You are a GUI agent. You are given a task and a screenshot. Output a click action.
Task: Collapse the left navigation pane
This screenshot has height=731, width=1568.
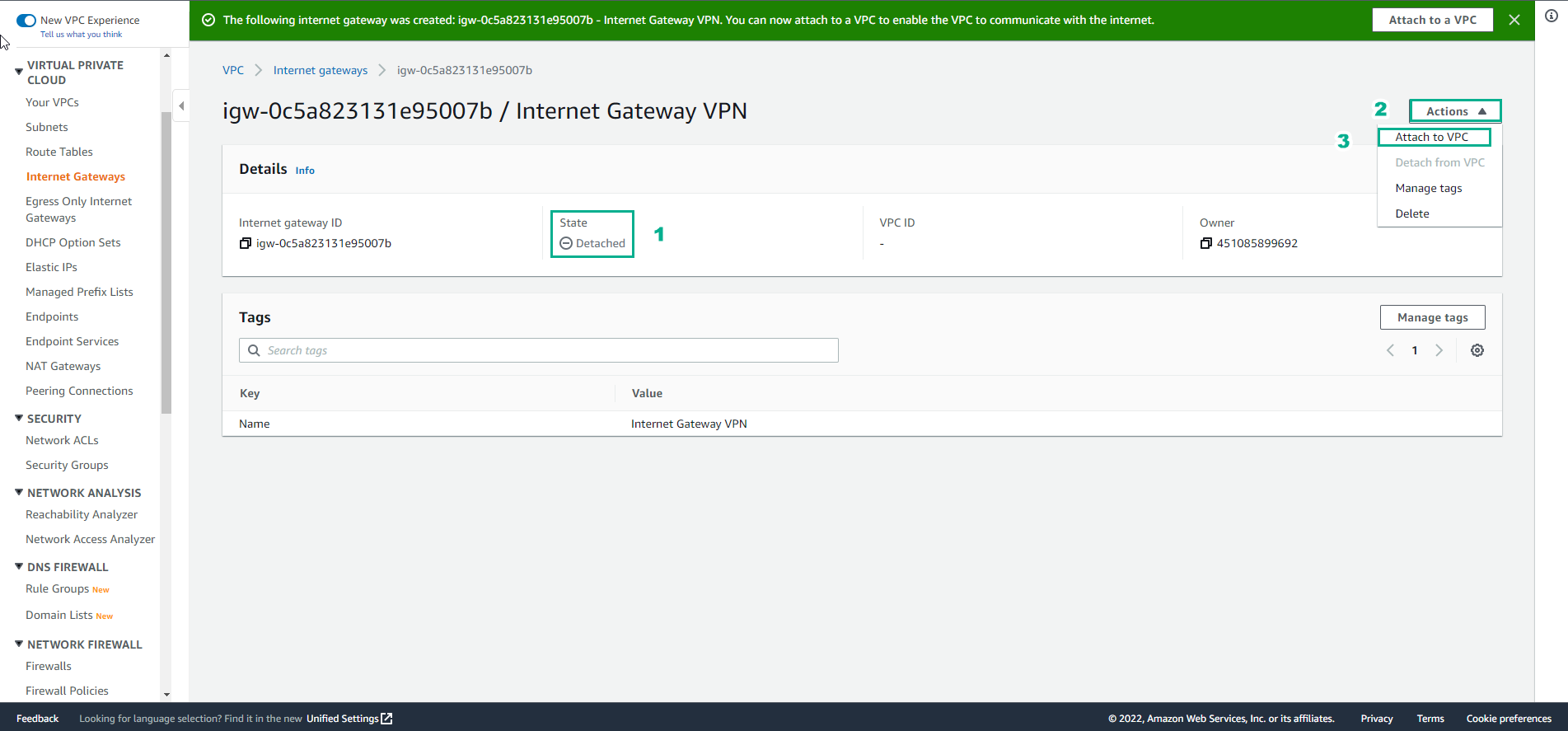tap(181, 105)
